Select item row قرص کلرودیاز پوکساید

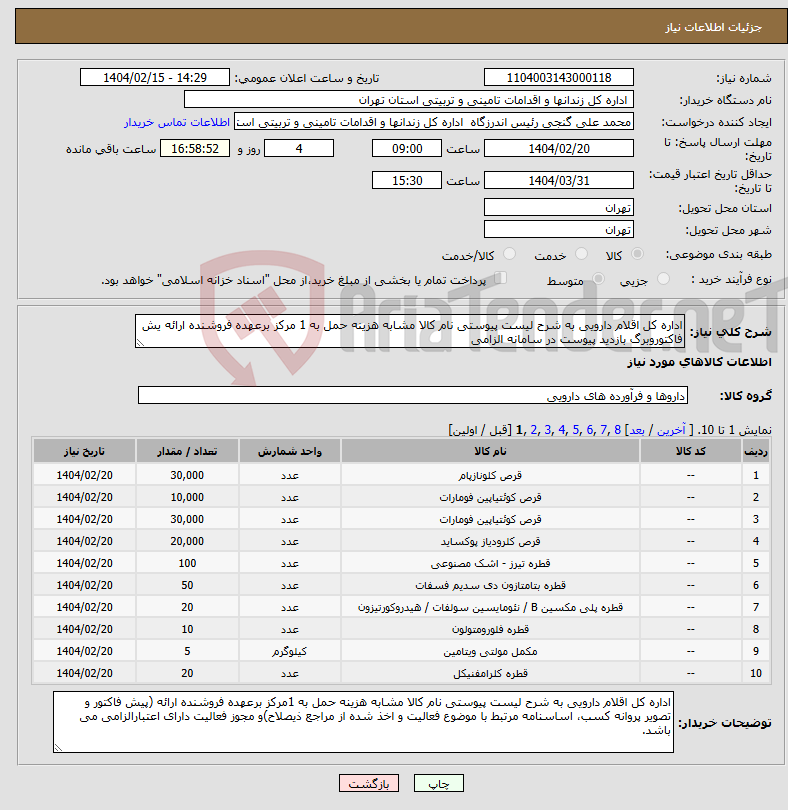(401, 541)
